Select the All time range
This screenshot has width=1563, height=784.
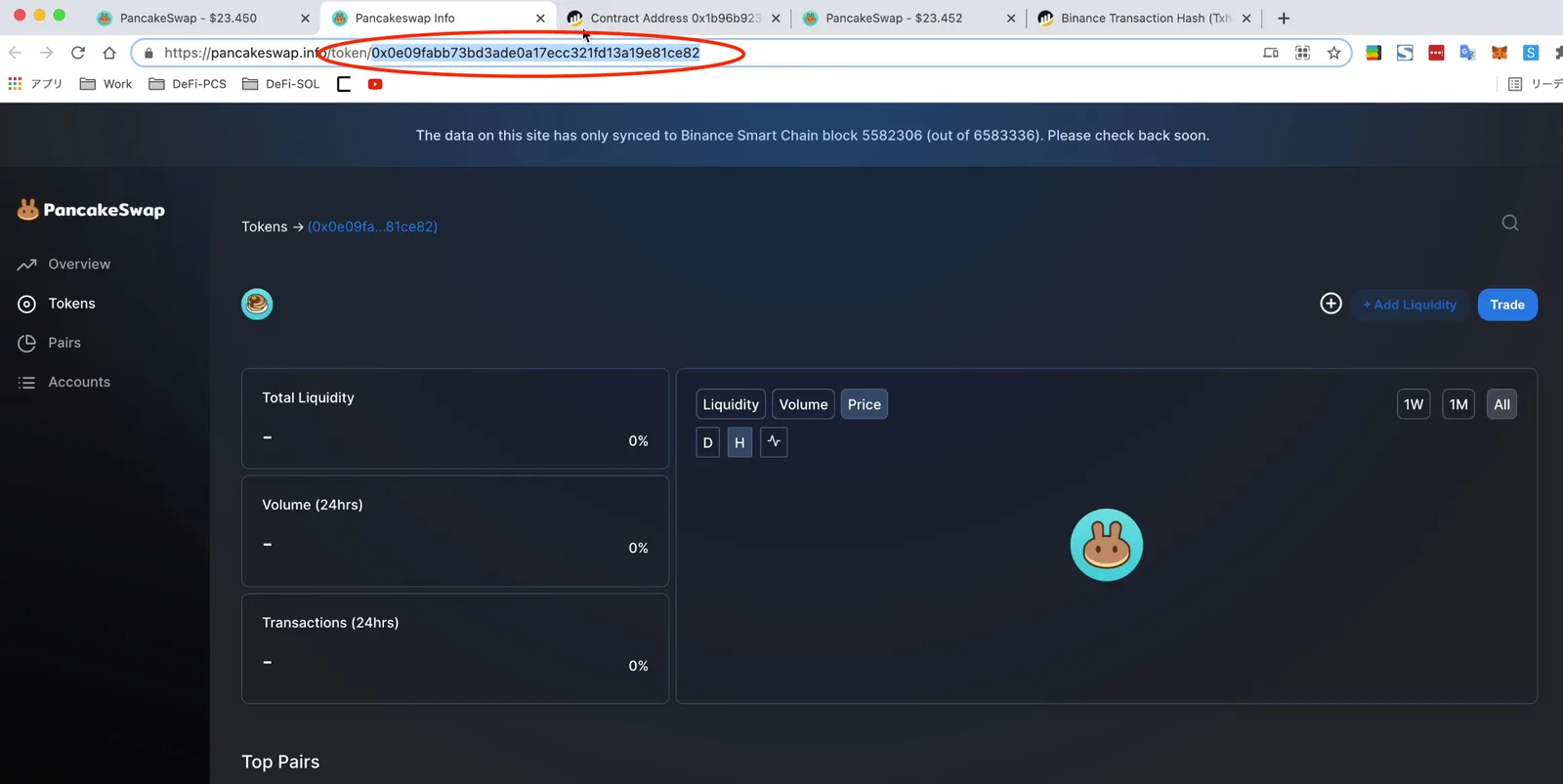(x=1501, y=404)
